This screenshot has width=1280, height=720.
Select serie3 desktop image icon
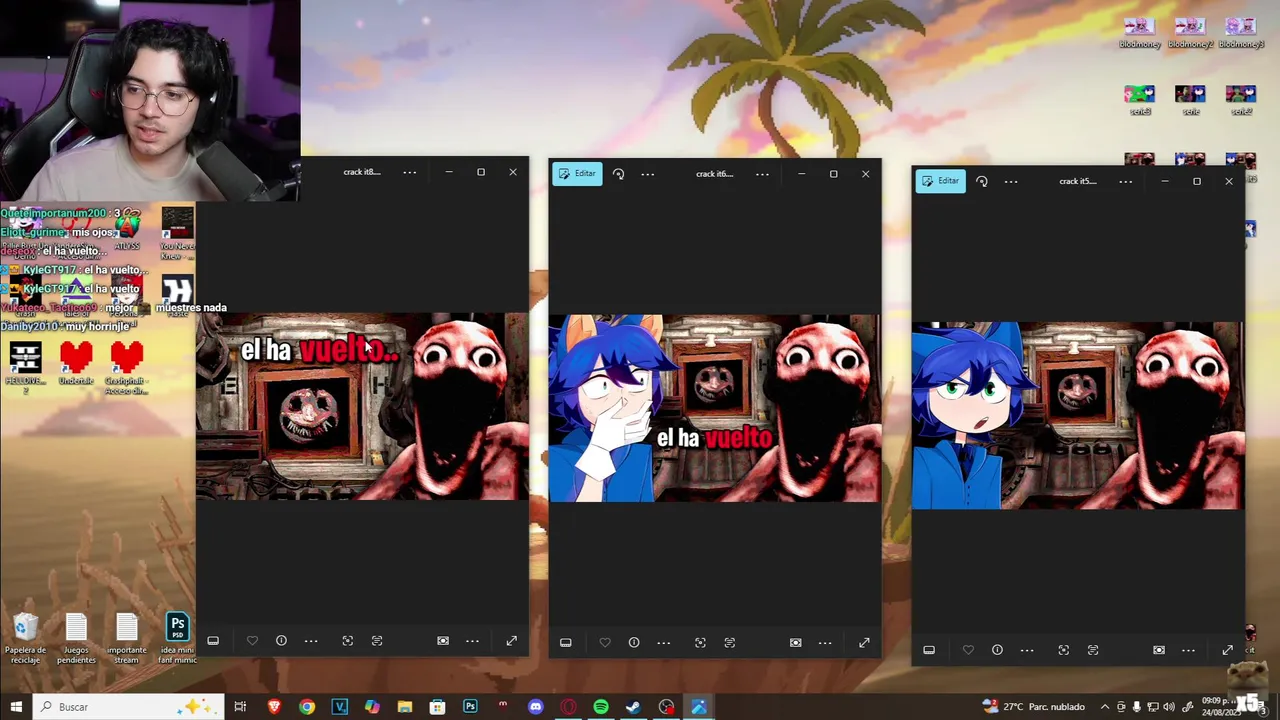pyautogui.click(x=1140, y=100)
